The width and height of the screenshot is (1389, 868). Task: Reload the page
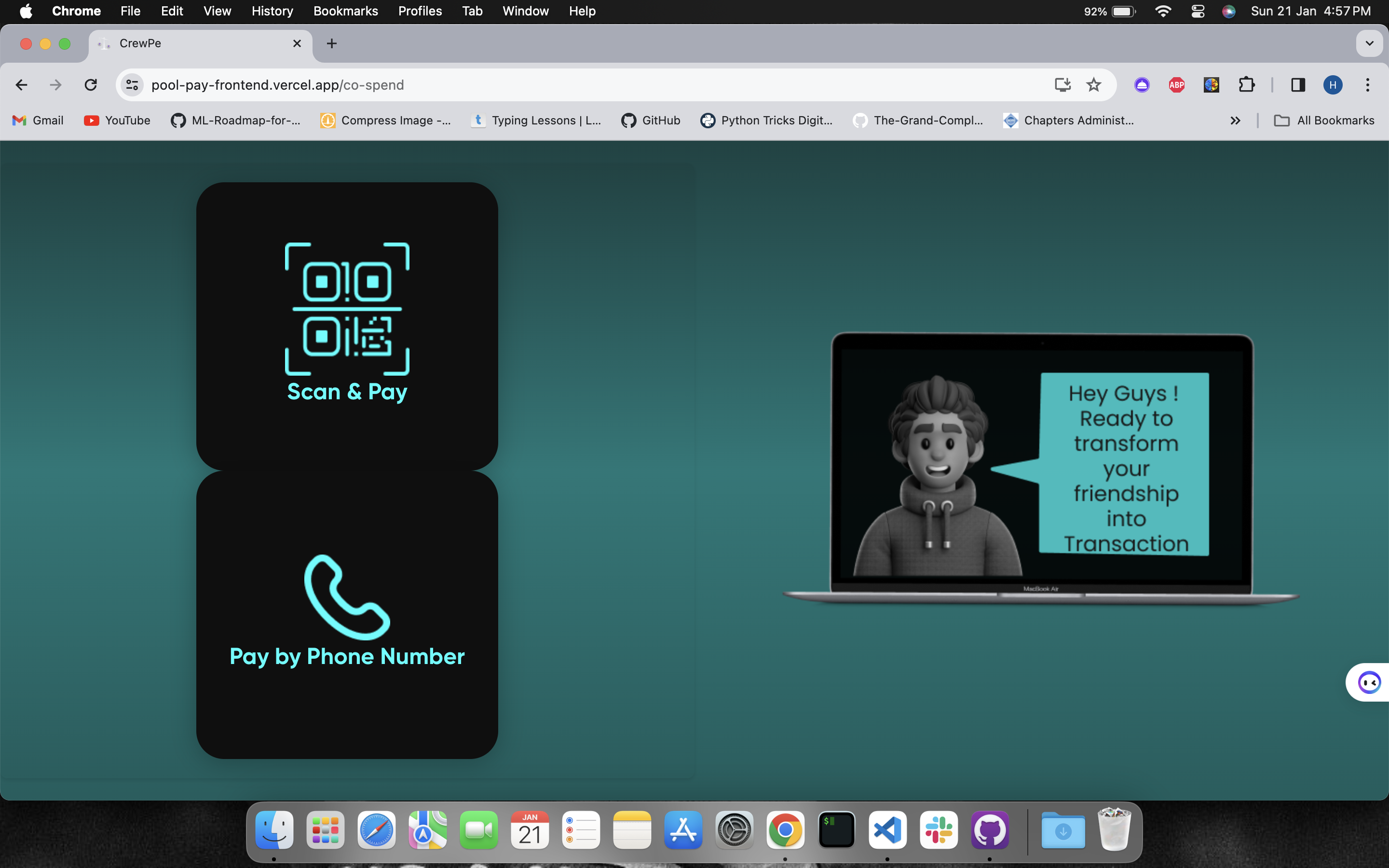tap(91, 85)
